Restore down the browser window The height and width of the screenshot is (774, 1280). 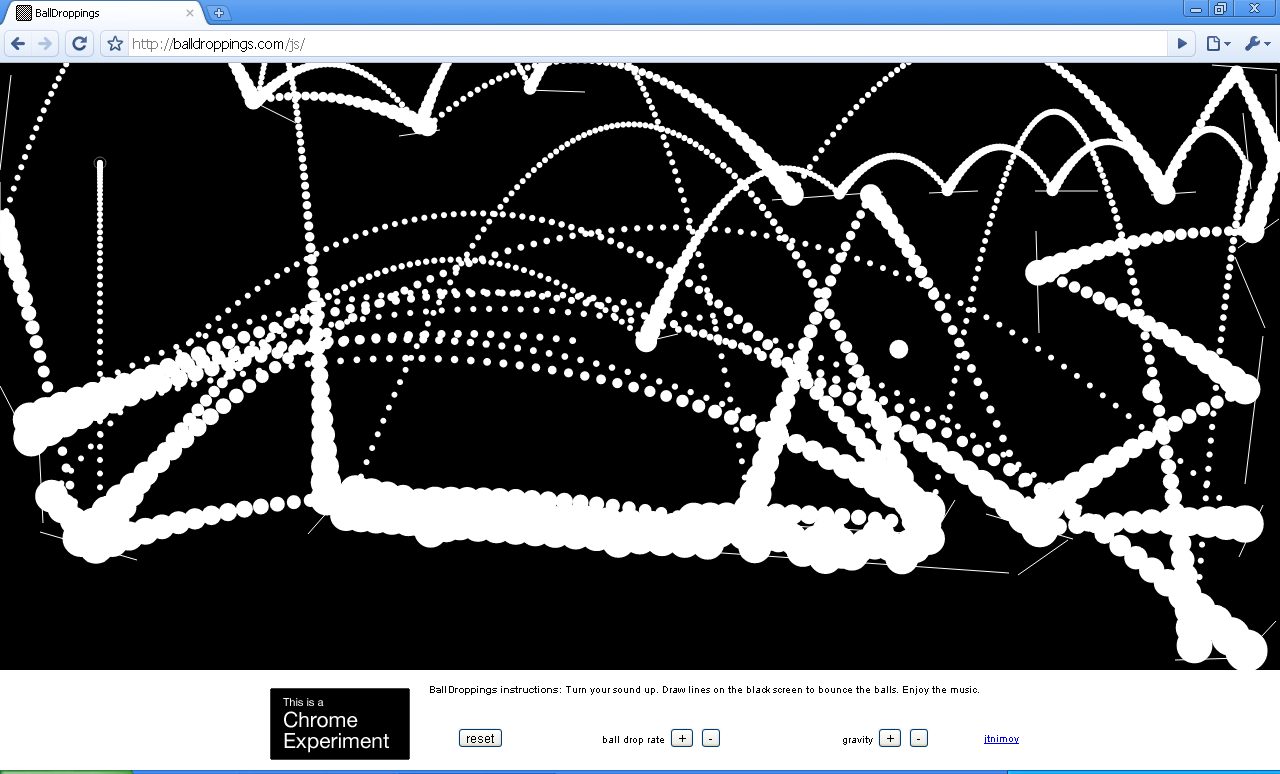[1220, 9]
